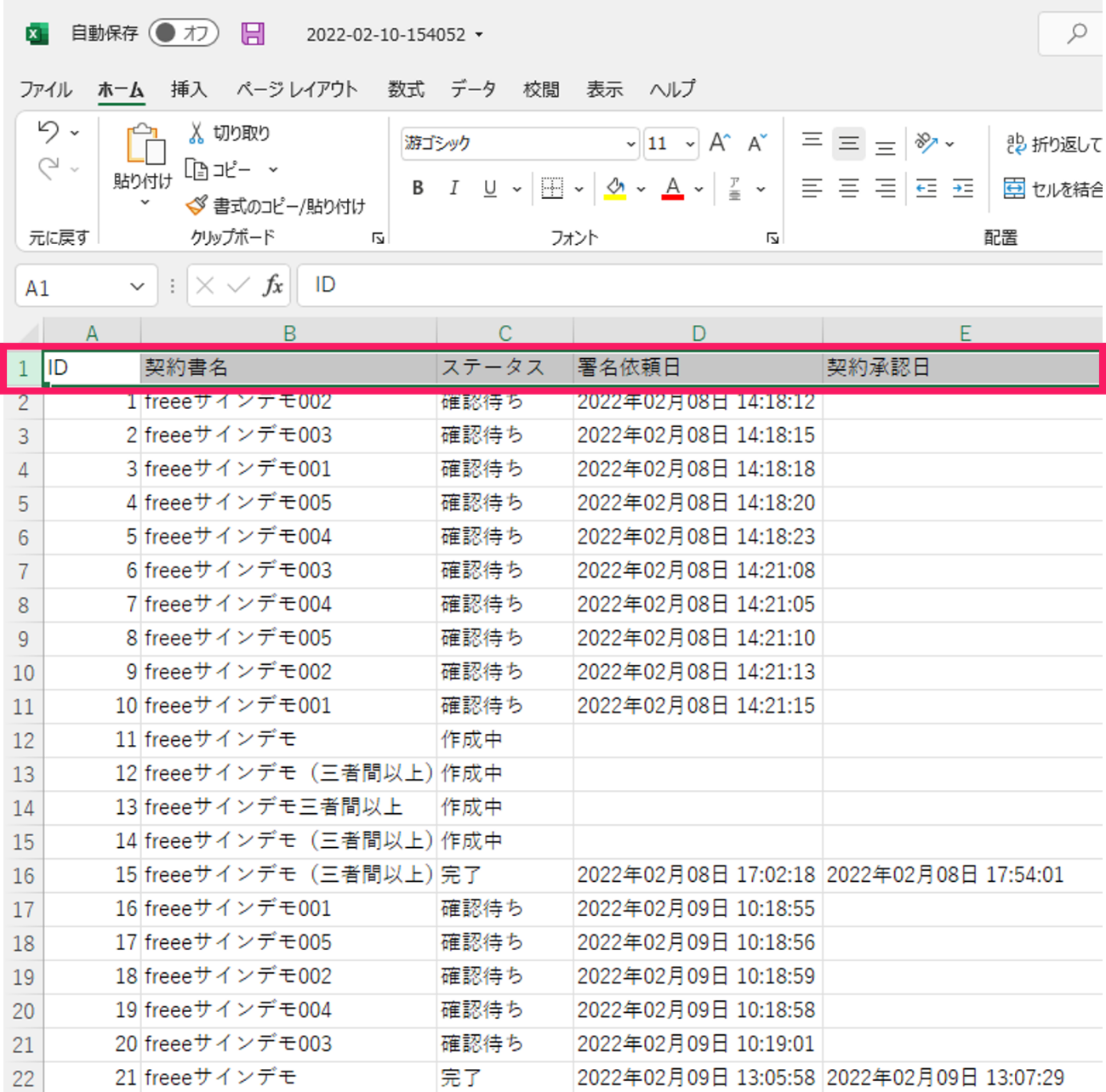Decrease font size with the small A
Image resolution: width=1106 pixels, height=1092 pixels.
pos(757,143)
